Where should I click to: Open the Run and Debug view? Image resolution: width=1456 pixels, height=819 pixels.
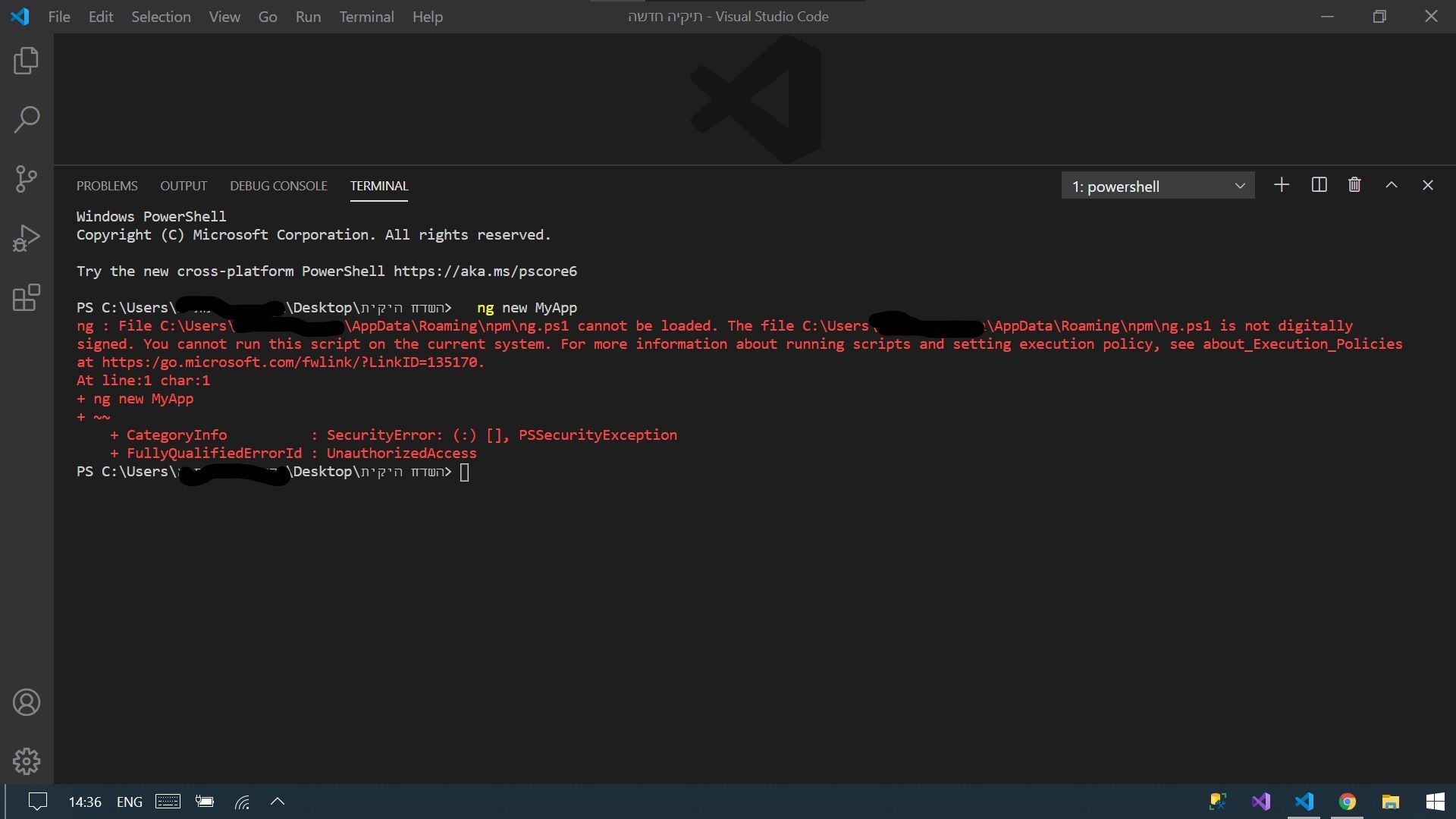(27, 238)
